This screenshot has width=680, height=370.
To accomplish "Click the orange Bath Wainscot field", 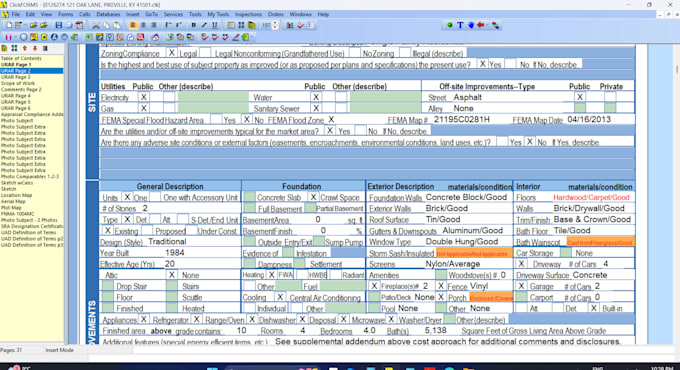I will click(x=600, y=242).
